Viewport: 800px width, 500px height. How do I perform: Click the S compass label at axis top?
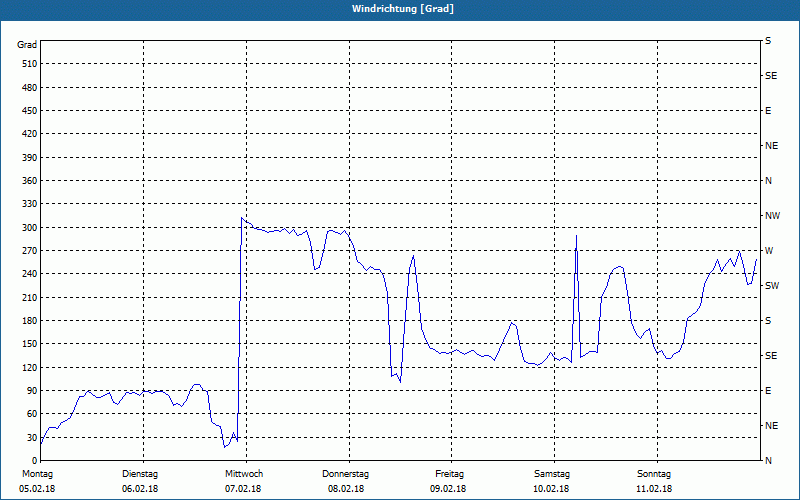point(768,41)
